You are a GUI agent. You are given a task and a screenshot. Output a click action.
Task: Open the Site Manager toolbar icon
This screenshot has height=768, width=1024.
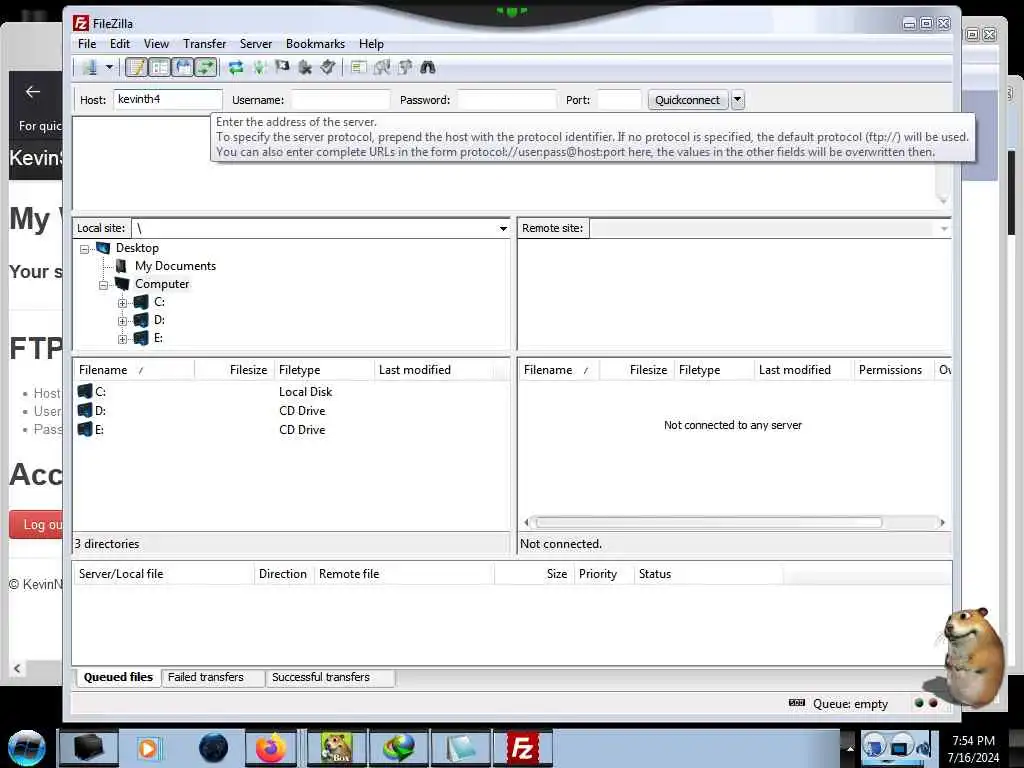coord(89,67)
